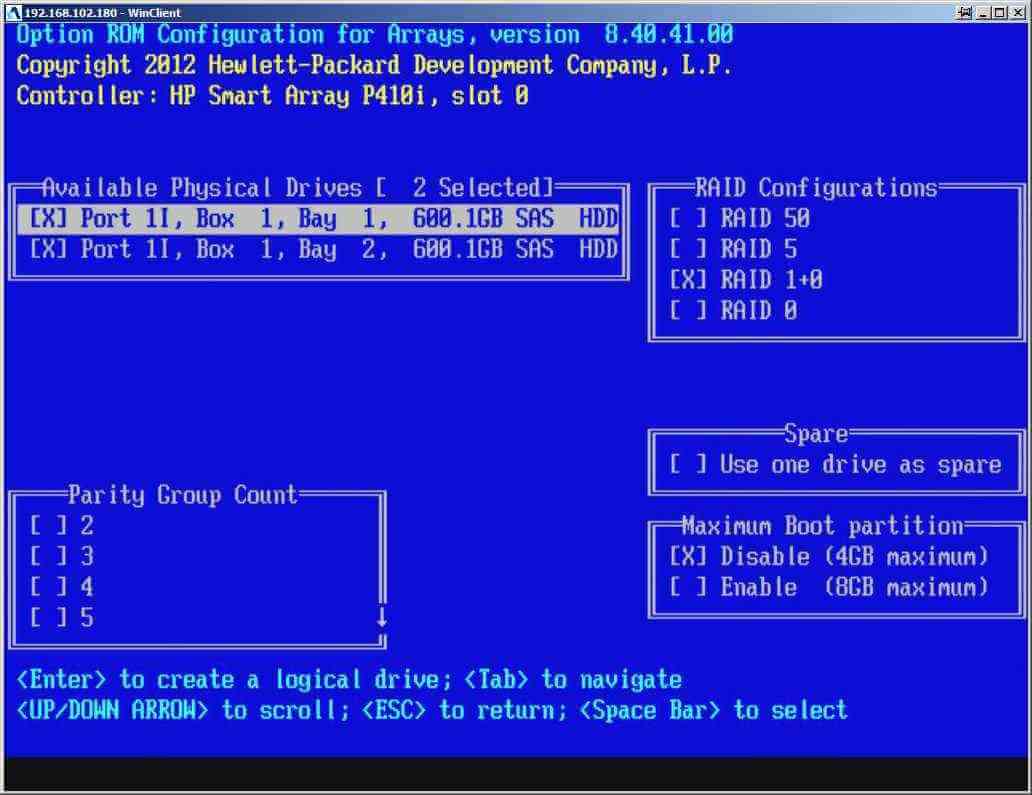The height and width of the screenshot is (795, 1032).
Task: Click the '<ESC> to return' hint text
Action: [x=464, y=710]
